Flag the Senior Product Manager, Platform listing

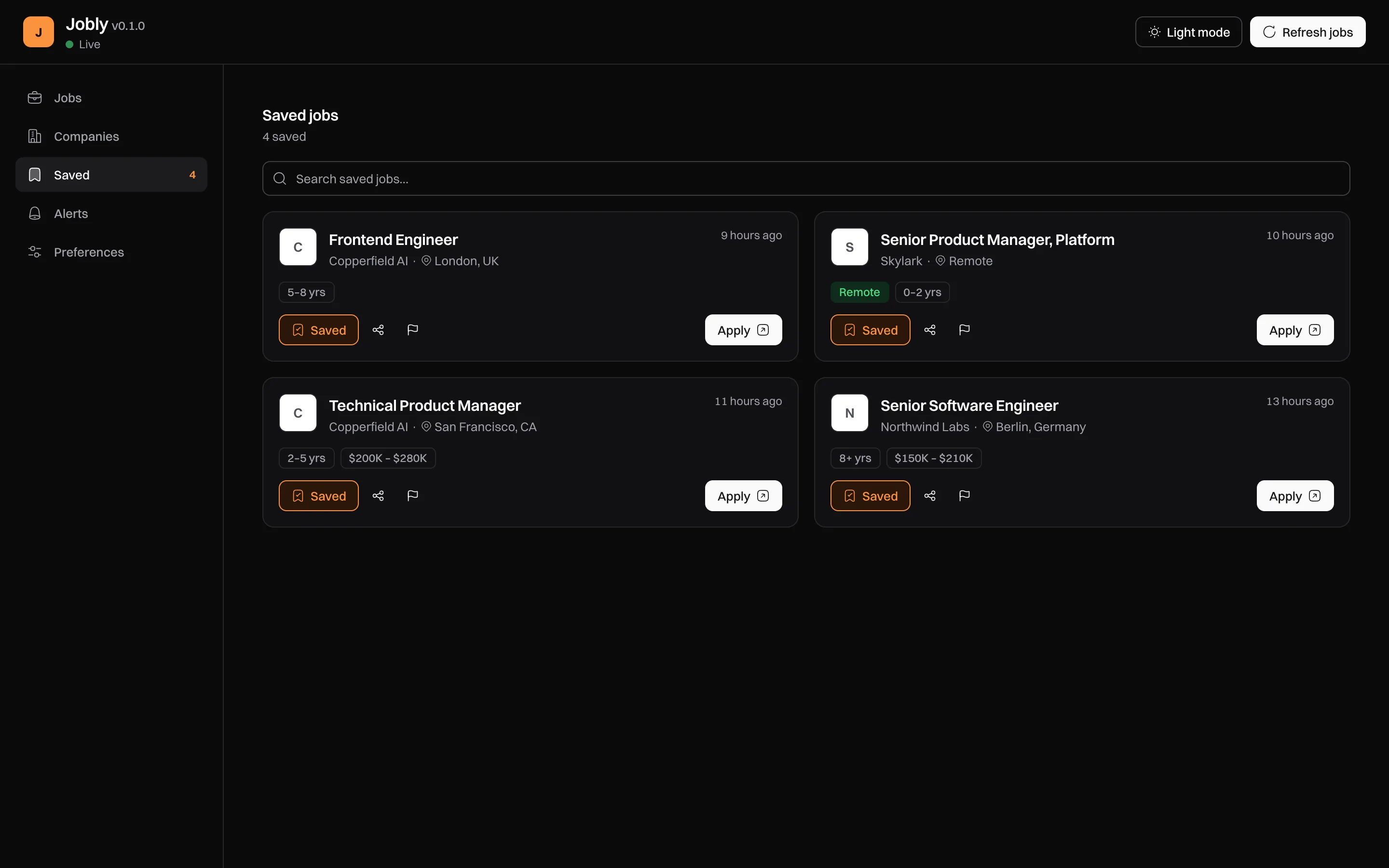coord(964,330)
